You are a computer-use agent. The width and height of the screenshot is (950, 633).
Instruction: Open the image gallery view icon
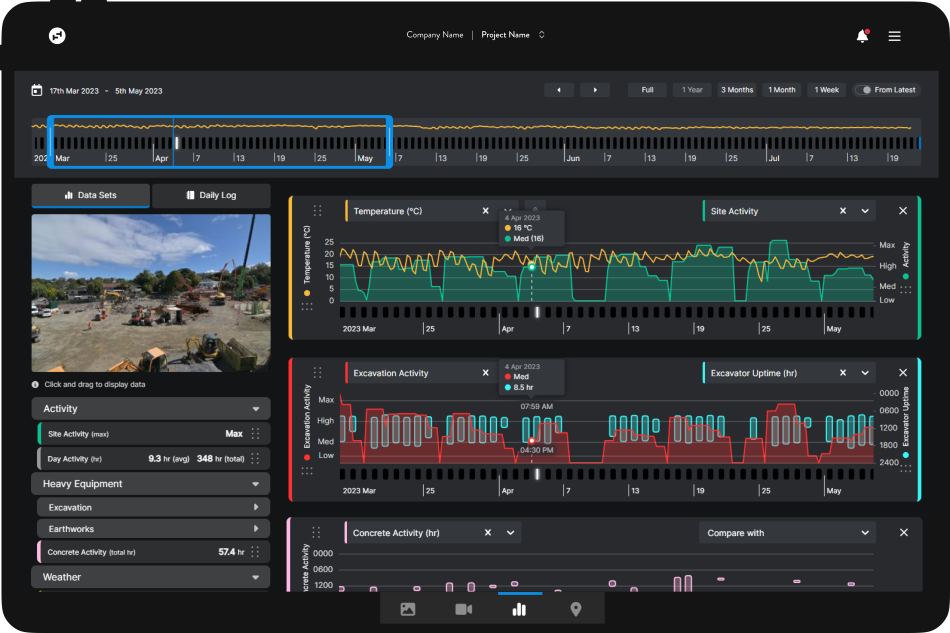407,607
